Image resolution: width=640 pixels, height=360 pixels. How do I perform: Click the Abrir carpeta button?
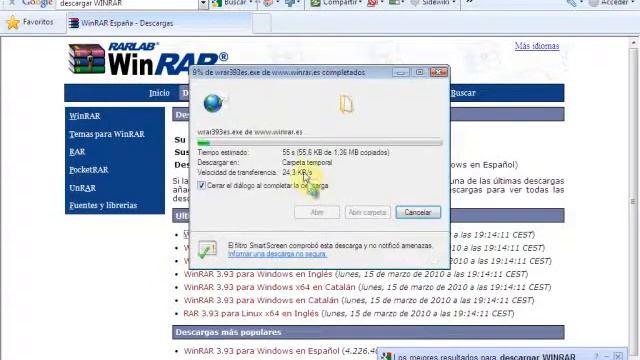pyautogui.click(x=367, y=212)
